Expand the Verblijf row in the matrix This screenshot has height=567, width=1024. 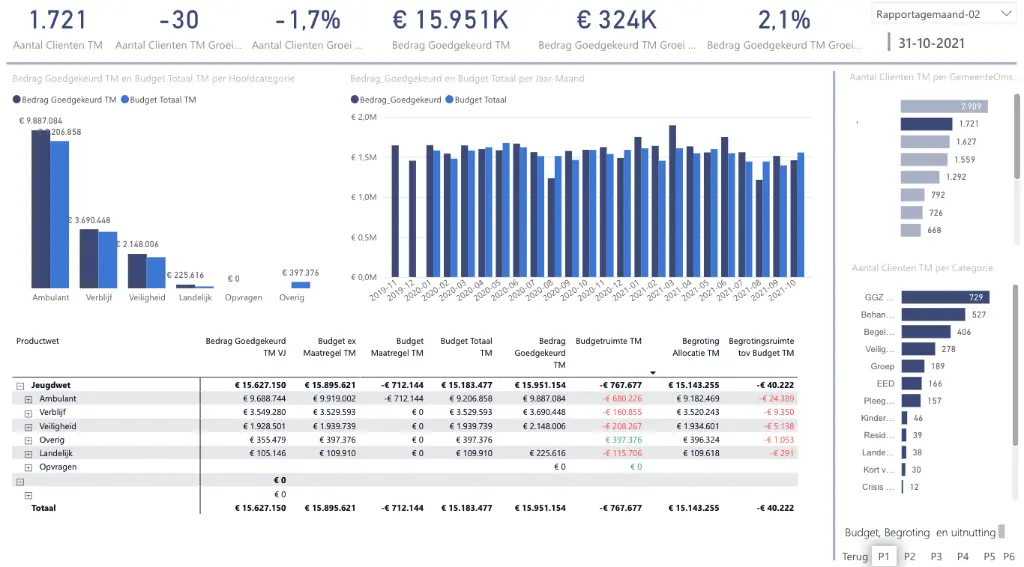tap(28, 413)
